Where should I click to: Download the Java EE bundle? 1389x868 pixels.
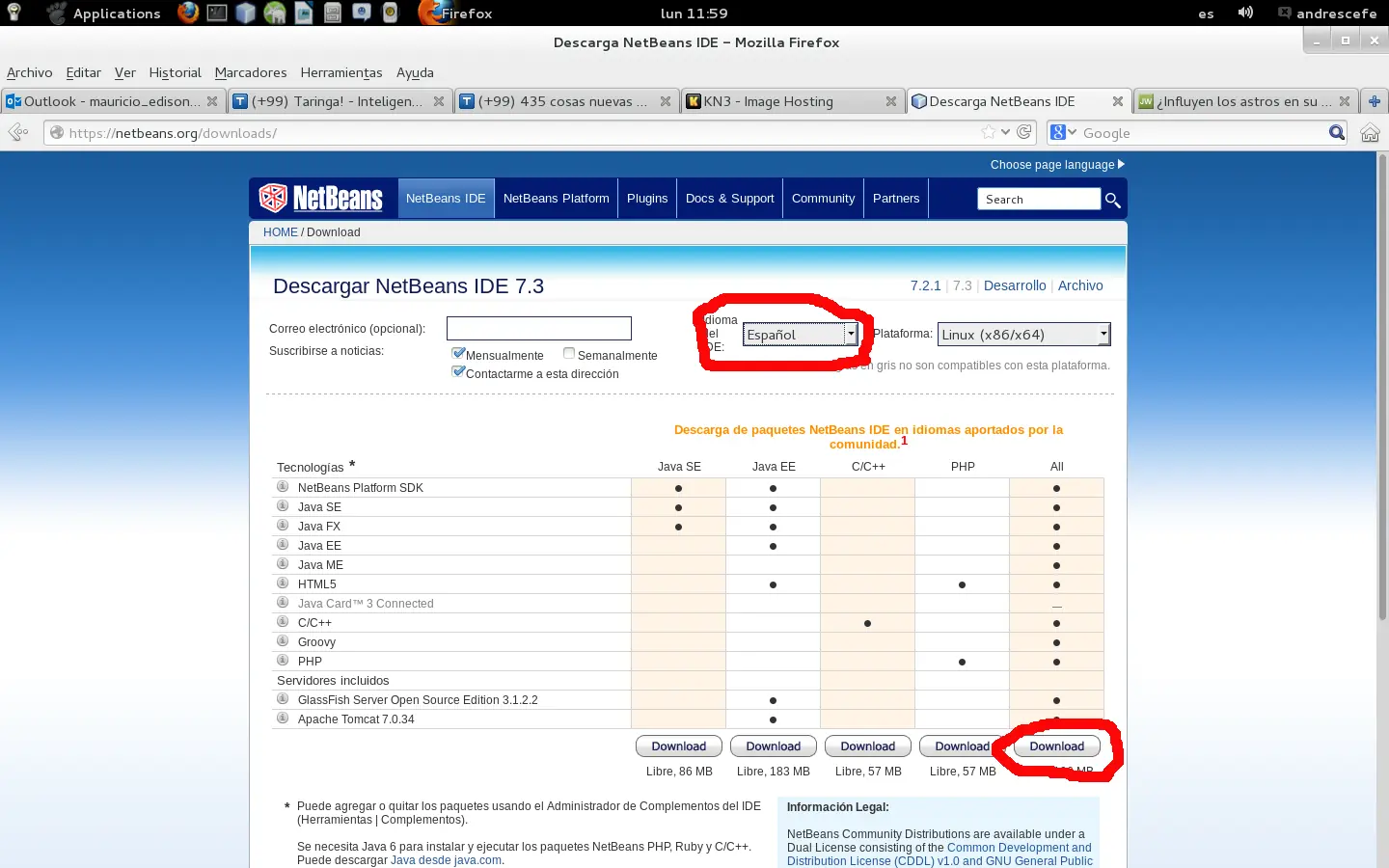[x=774, y=746]
